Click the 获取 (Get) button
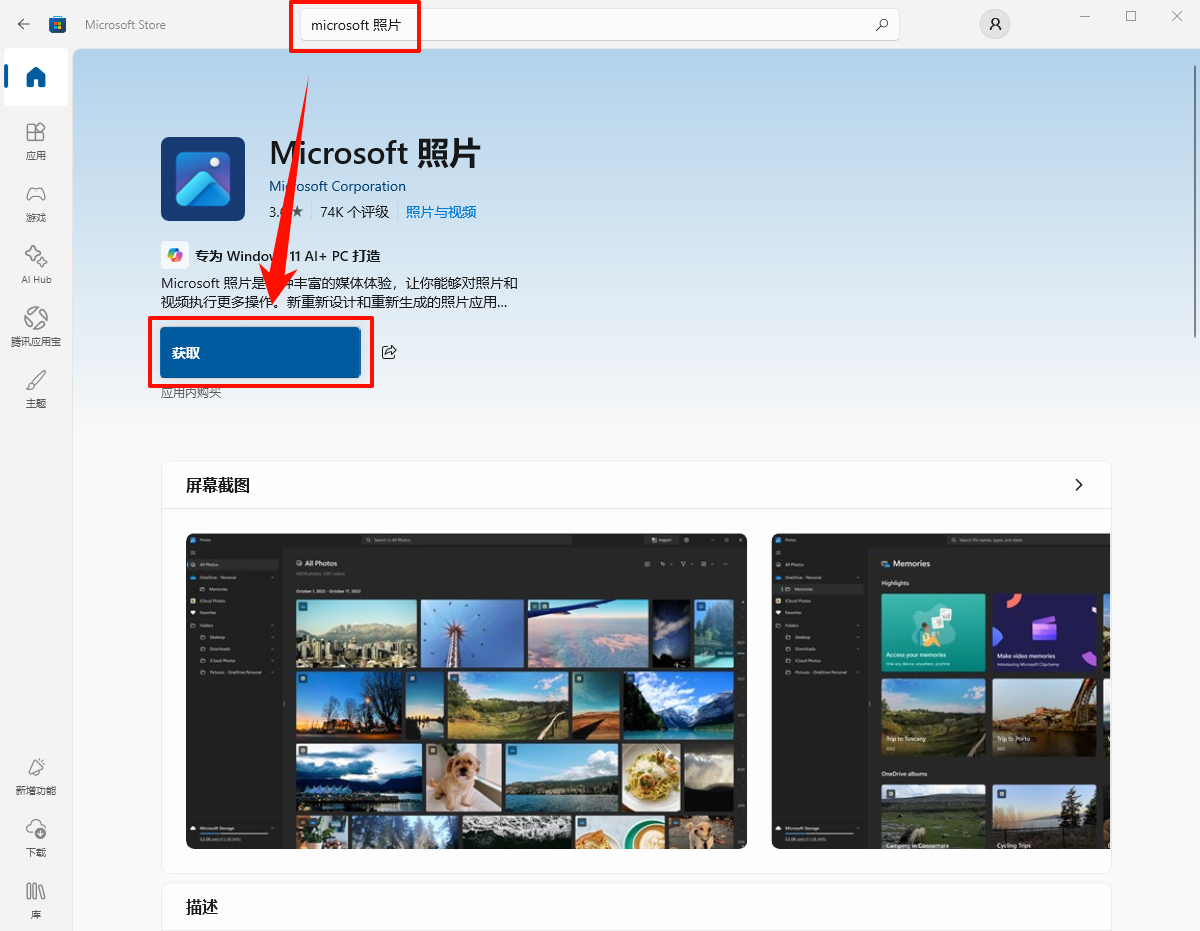Image resolution: width=1200 pixels, height=931 pixels. tap(260, 352)
